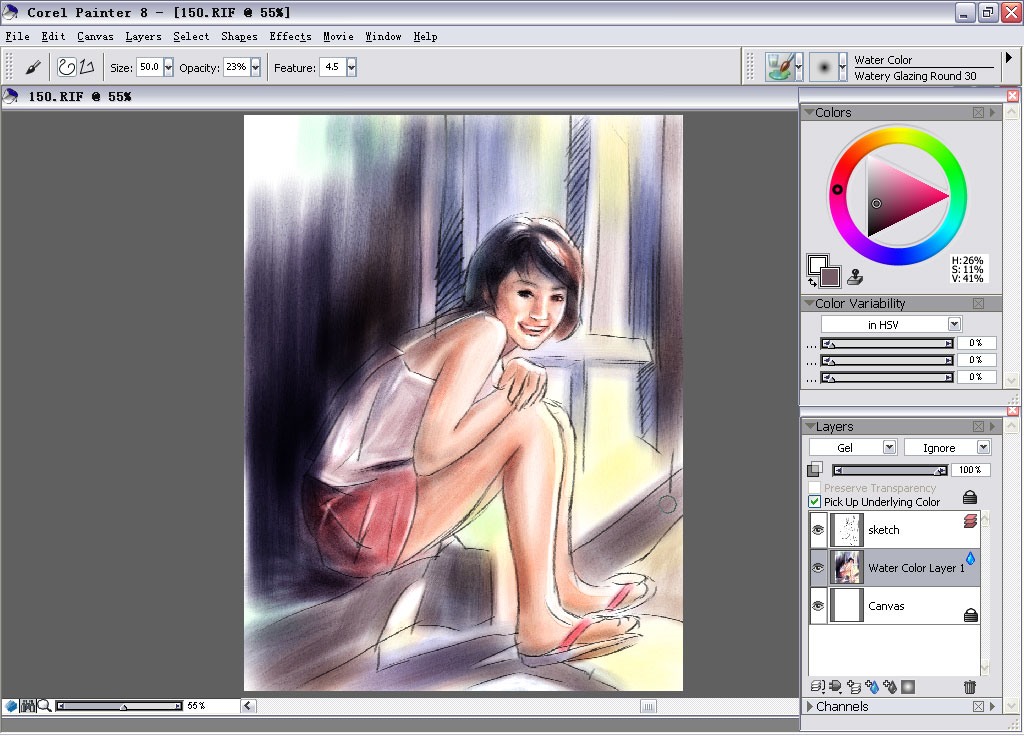
Task: Hide the Canvas layer eye icon
Action: tap(818, 605)
